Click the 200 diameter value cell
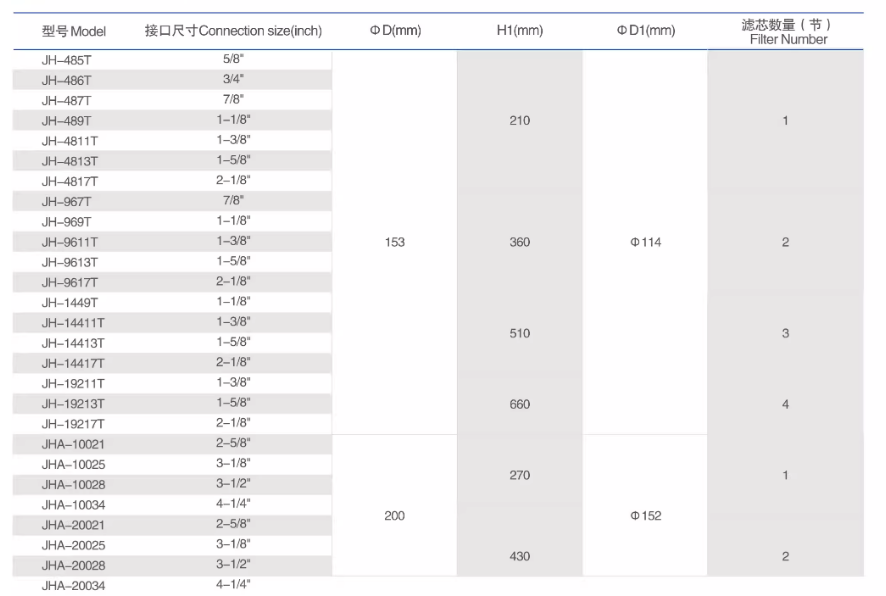886x596 pixels. pyautogui.click(x=394, y=516)
